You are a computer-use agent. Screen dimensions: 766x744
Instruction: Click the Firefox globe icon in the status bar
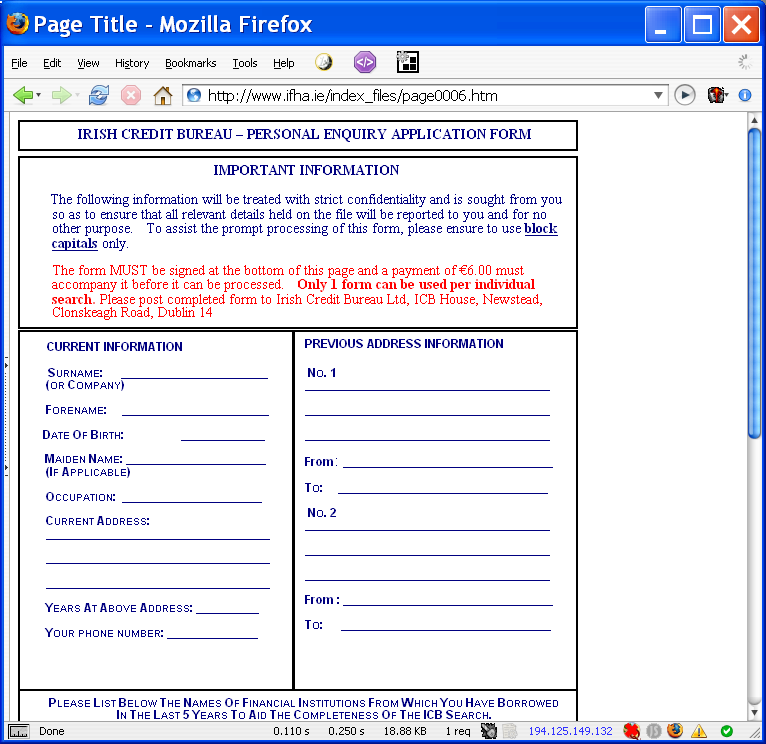pos(675,730)
